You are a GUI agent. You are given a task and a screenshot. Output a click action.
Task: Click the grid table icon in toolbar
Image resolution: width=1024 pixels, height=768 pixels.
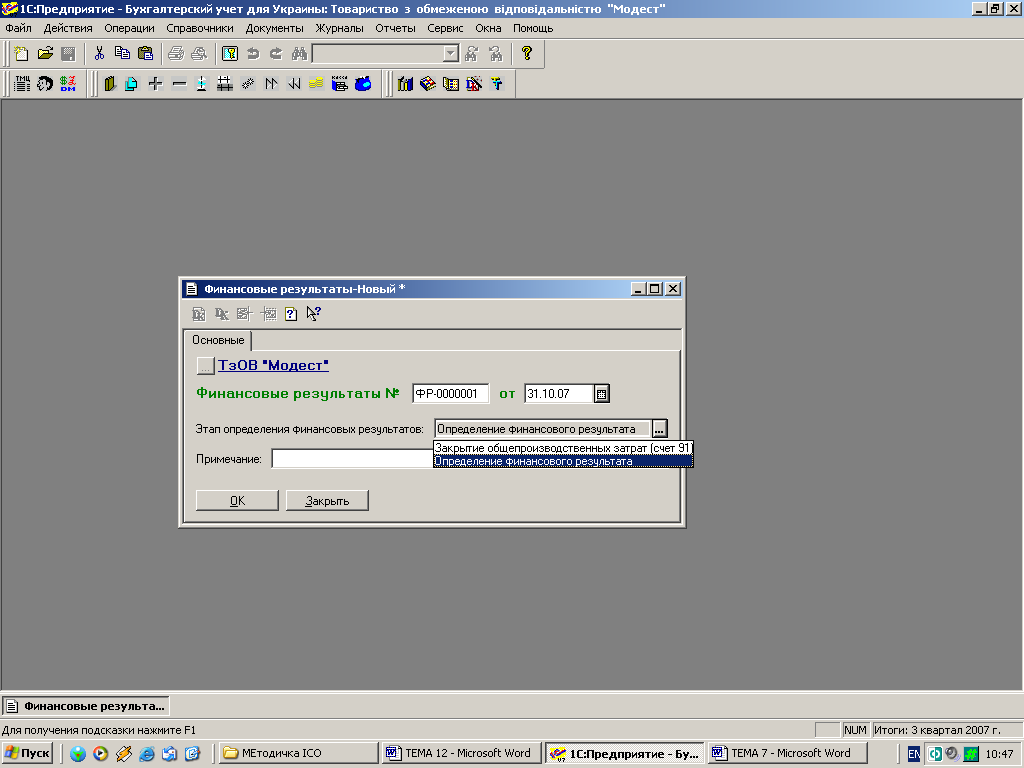click(x=225, y=84)
